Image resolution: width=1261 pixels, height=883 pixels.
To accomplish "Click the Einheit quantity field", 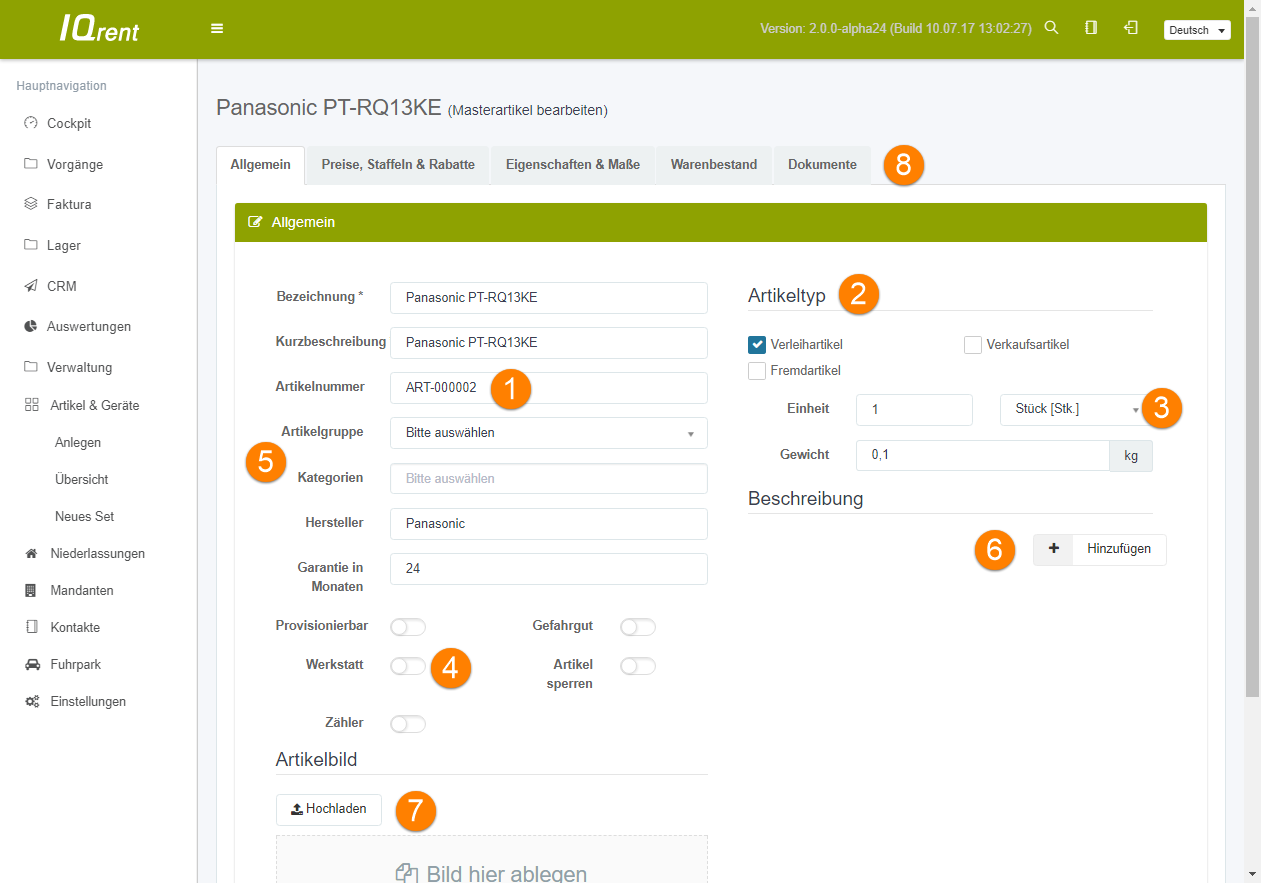I will [x=915, y=410].
